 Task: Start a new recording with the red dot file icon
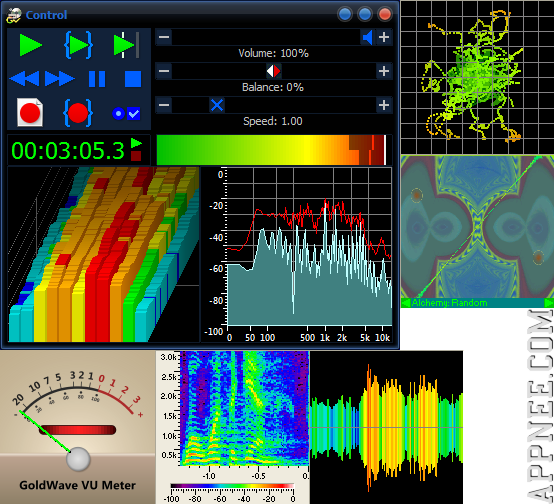click(x=30, y=113)
